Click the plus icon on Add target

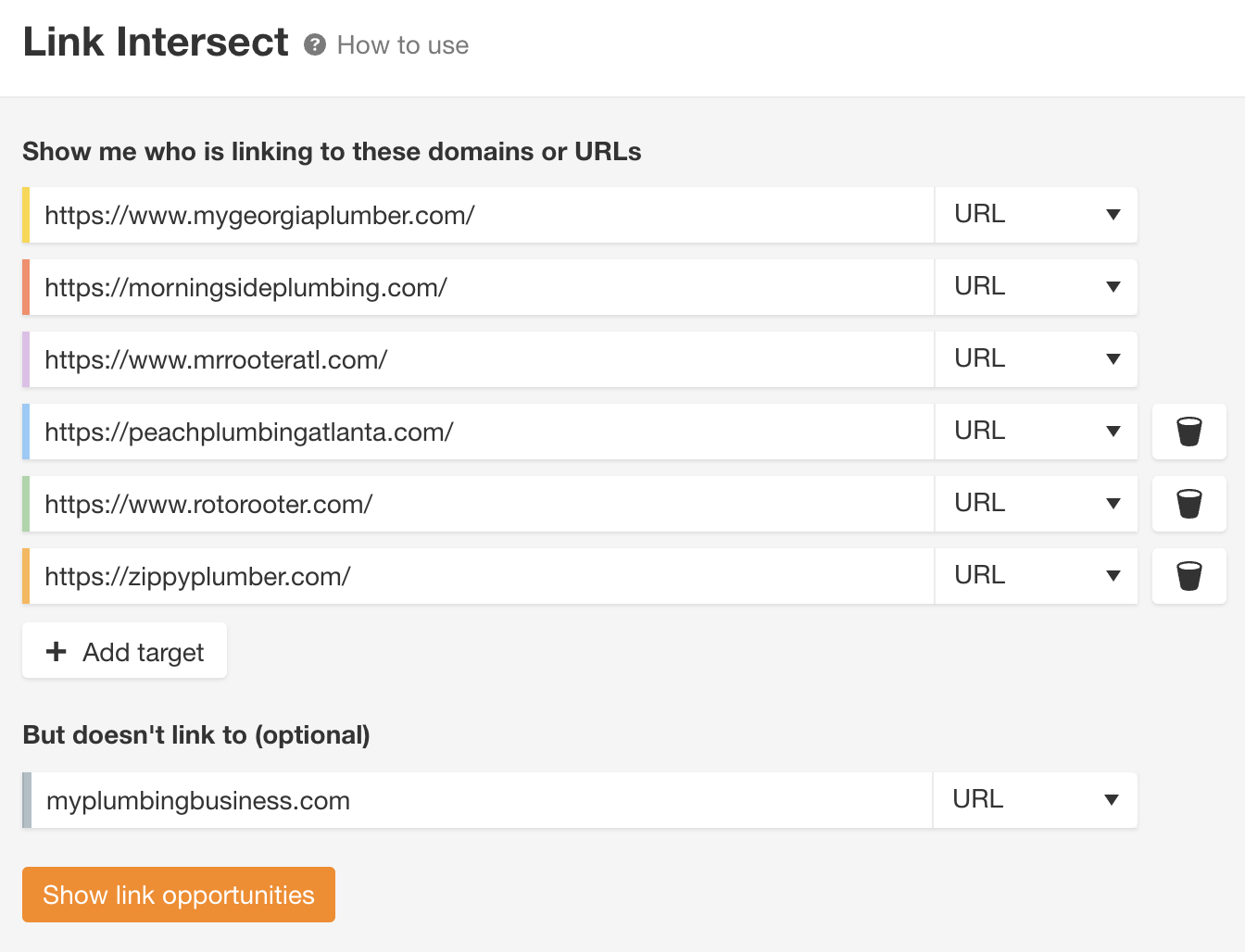tap(57, 651)
